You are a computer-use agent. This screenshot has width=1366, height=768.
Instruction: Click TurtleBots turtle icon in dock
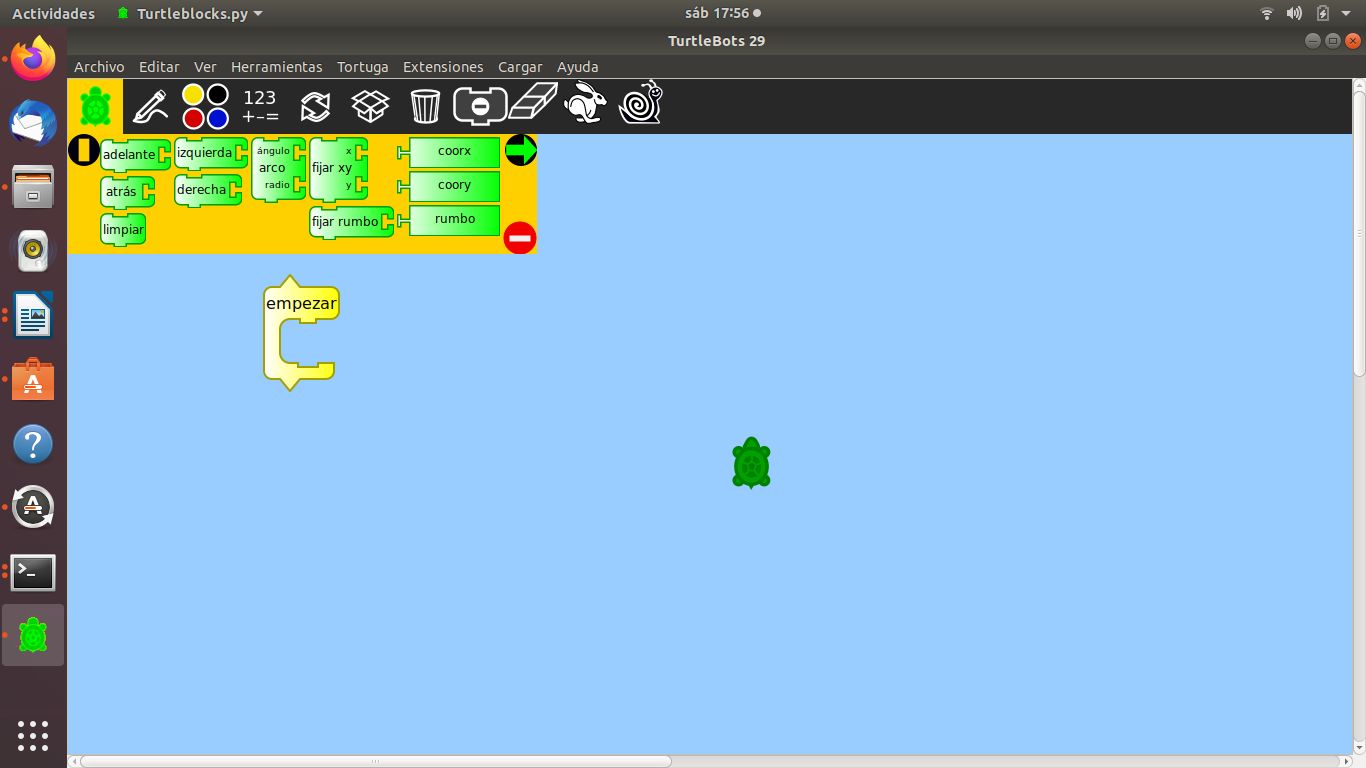click(x=33, y=635)
